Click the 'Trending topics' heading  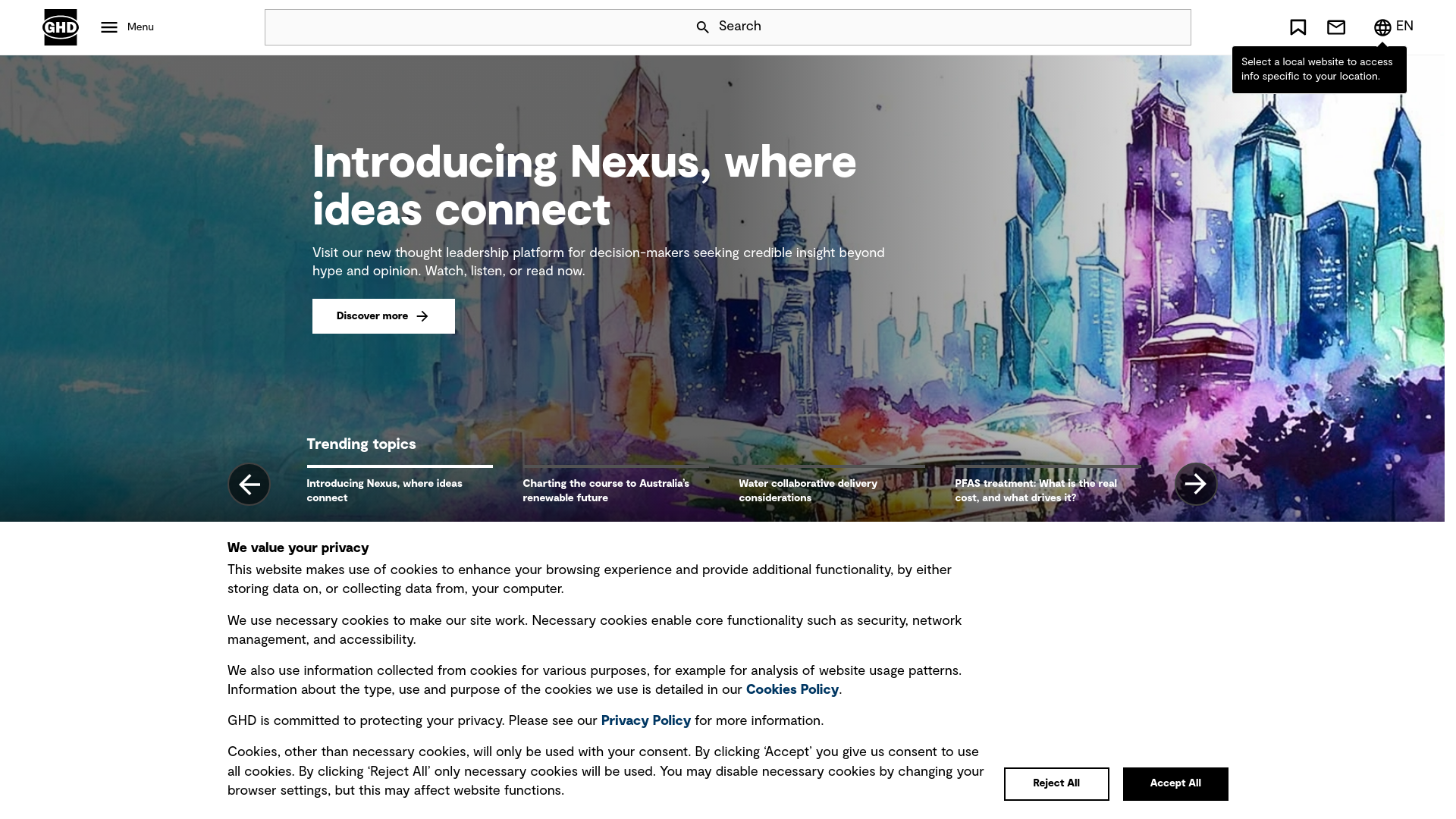click(x=361, y=444)
